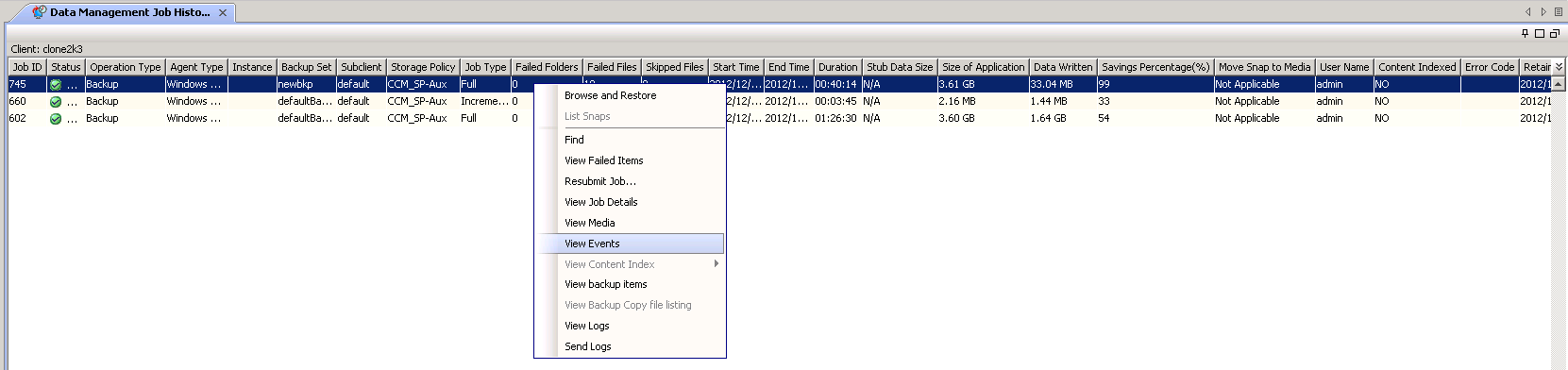Click the 33.04 MB data written cell
Image resolution: width=1568 pixels, height=370 pixels.
pos(1063,84)
